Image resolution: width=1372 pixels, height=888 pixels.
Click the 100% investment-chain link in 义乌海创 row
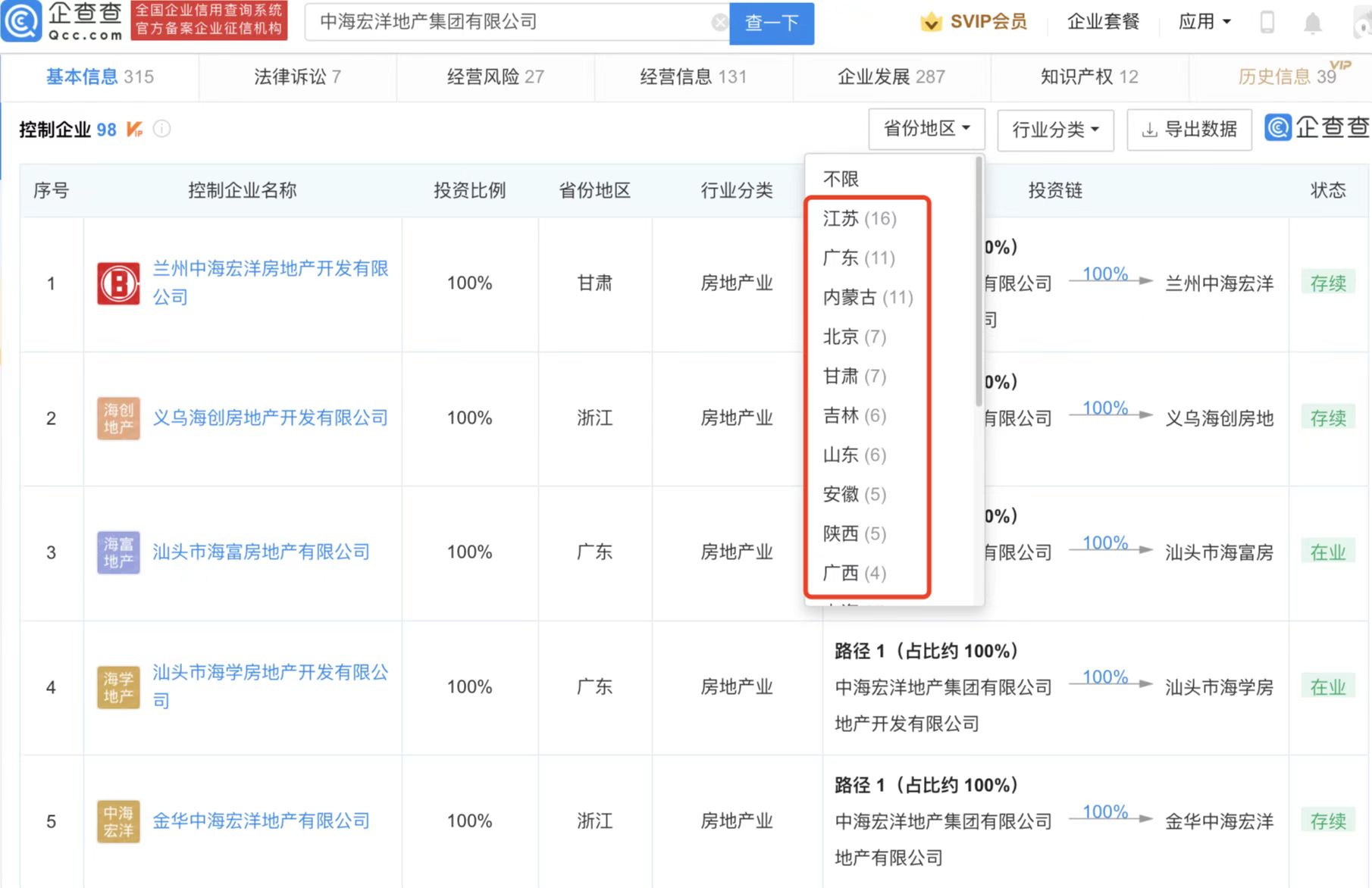coord(1105,408)
